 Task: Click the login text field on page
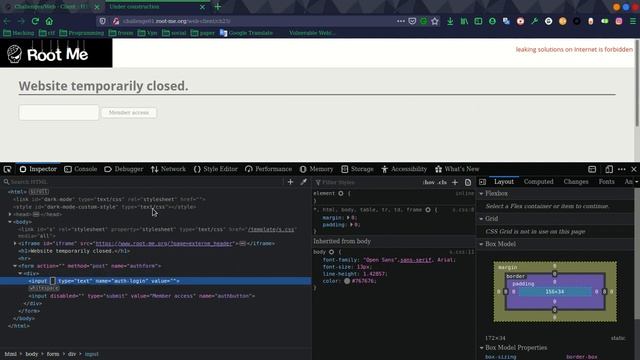coord(59,112)
